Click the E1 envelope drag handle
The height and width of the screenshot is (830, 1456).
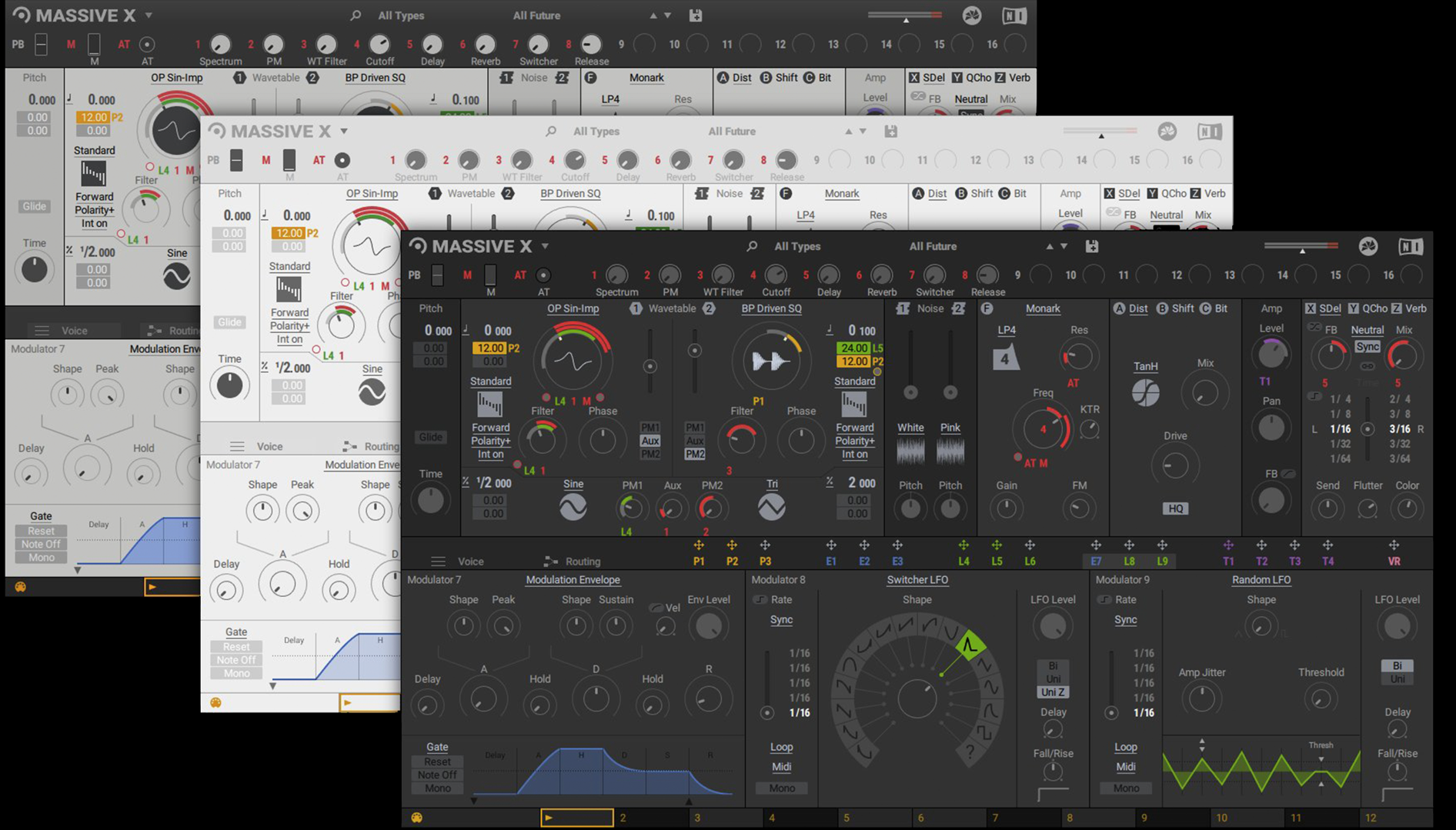tap(831, 545)
